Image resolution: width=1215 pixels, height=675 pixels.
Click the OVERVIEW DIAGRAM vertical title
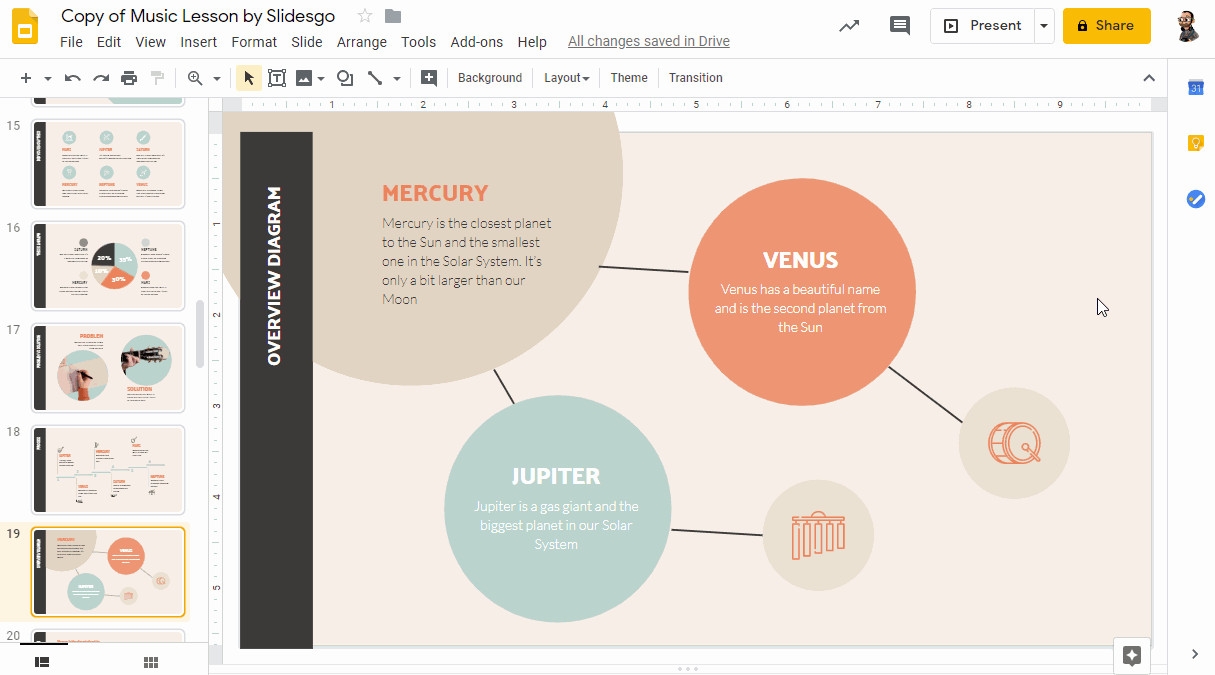tap(275, 276)
